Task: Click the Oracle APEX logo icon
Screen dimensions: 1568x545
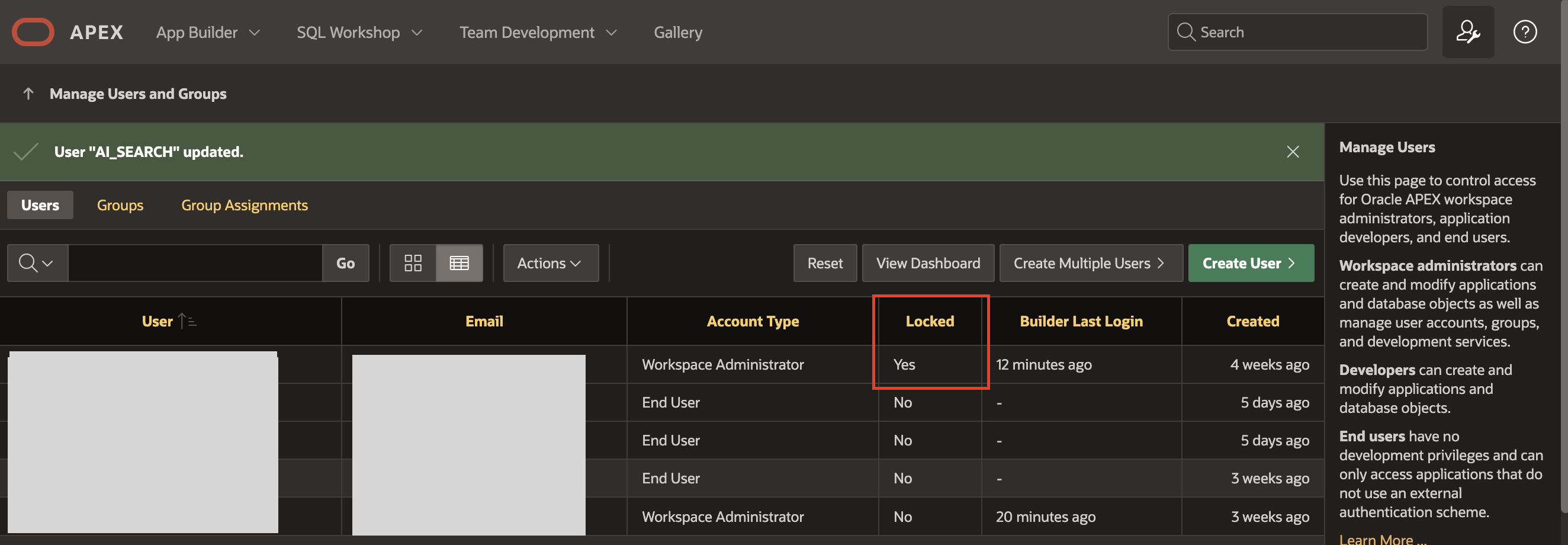Action: click(33, 32)
